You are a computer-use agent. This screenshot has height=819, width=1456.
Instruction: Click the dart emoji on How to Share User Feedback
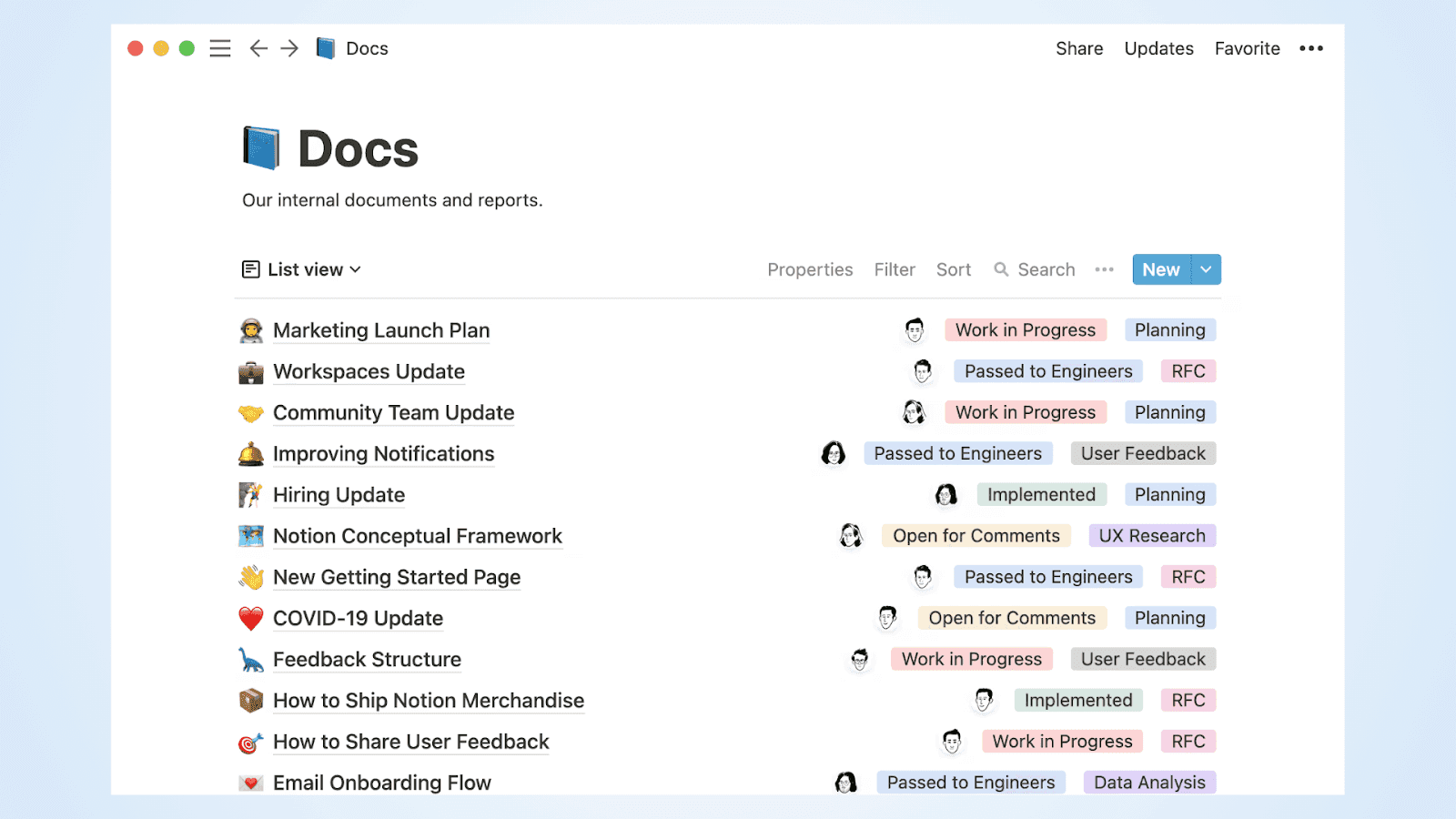251,741
